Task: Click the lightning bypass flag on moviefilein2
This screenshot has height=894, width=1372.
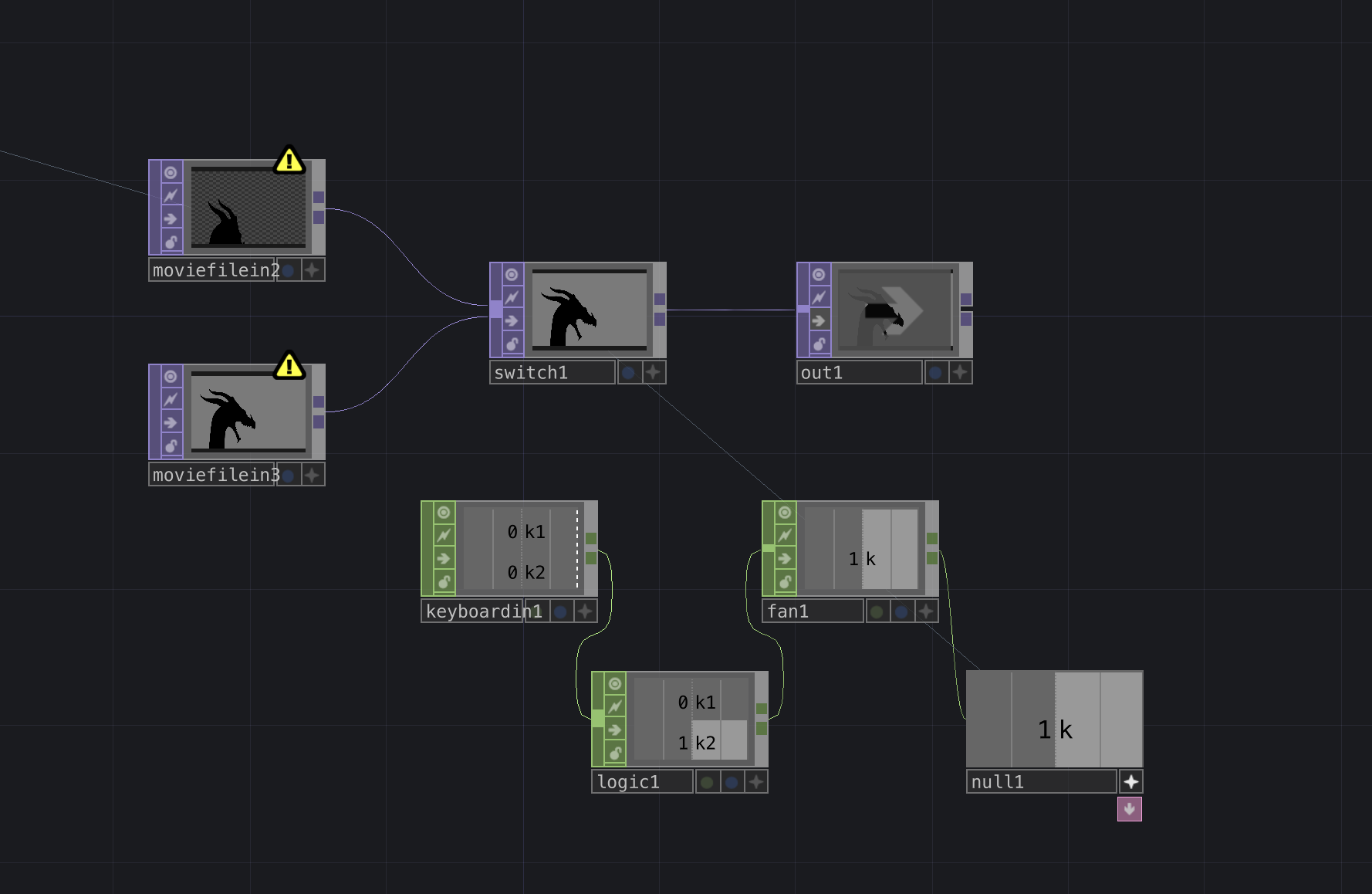Action: 169,194
